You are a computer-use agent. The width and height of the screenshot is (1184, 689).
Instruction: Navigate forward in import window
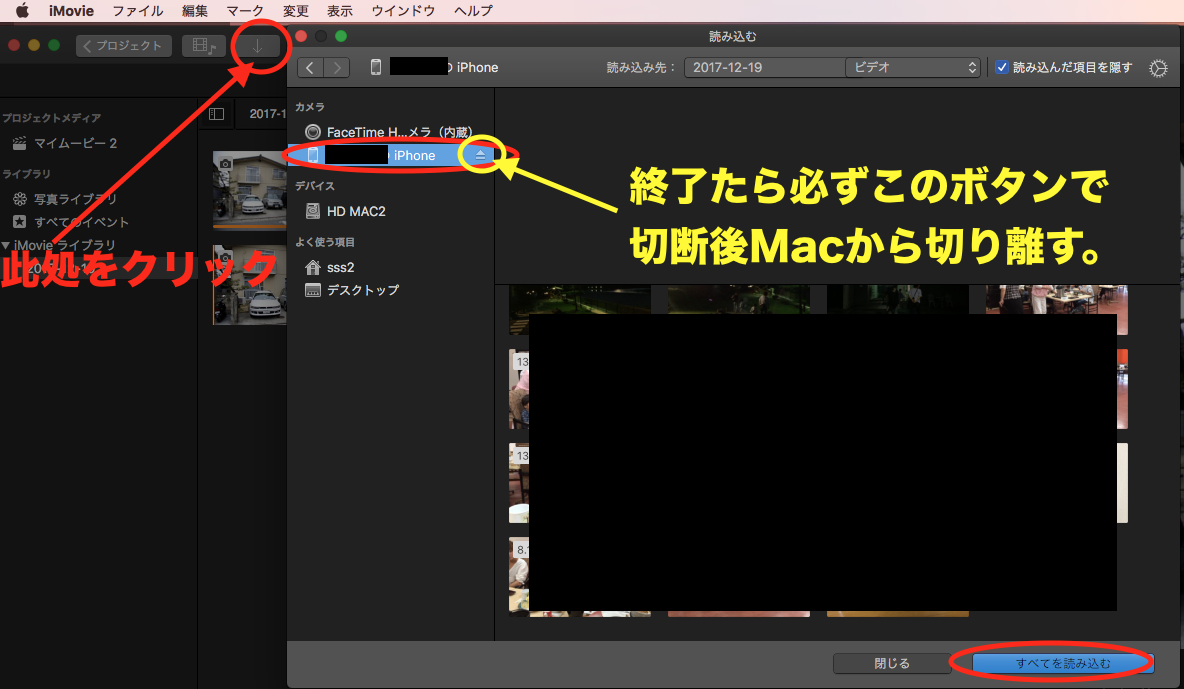coord(337,67)
